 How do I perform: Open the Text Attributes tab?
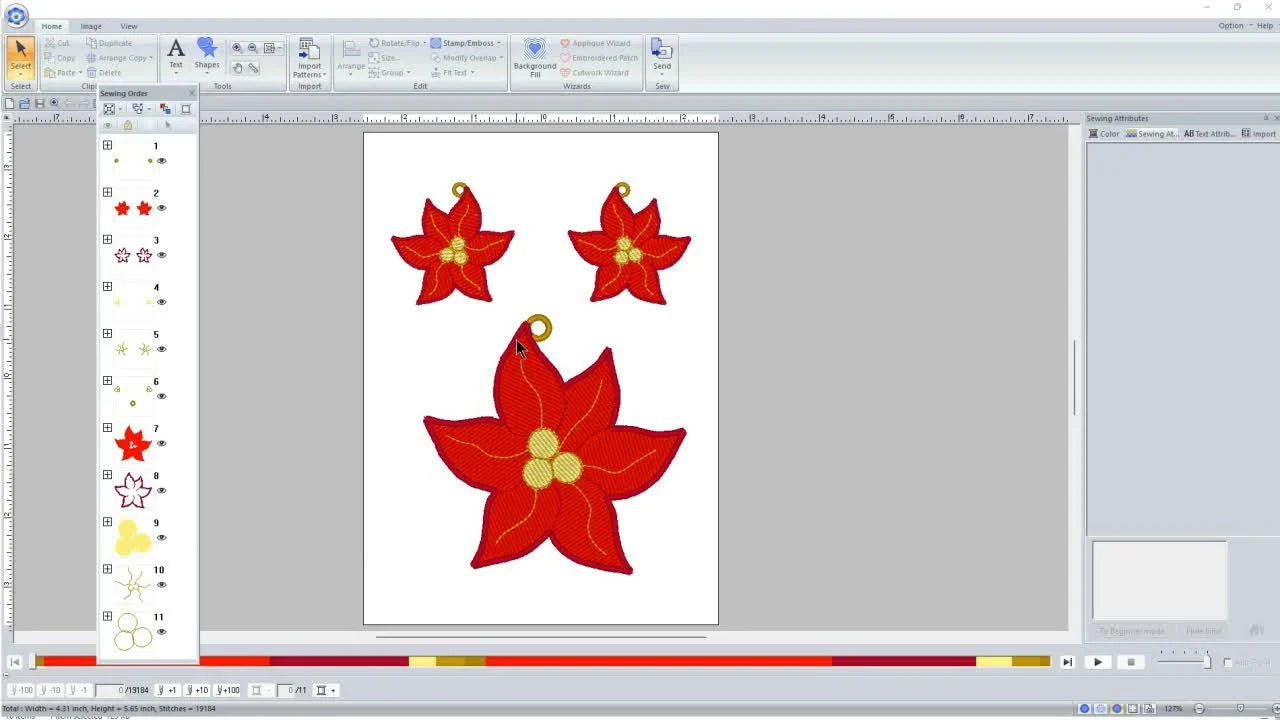pyautogui.click(x=1209, y=134)
